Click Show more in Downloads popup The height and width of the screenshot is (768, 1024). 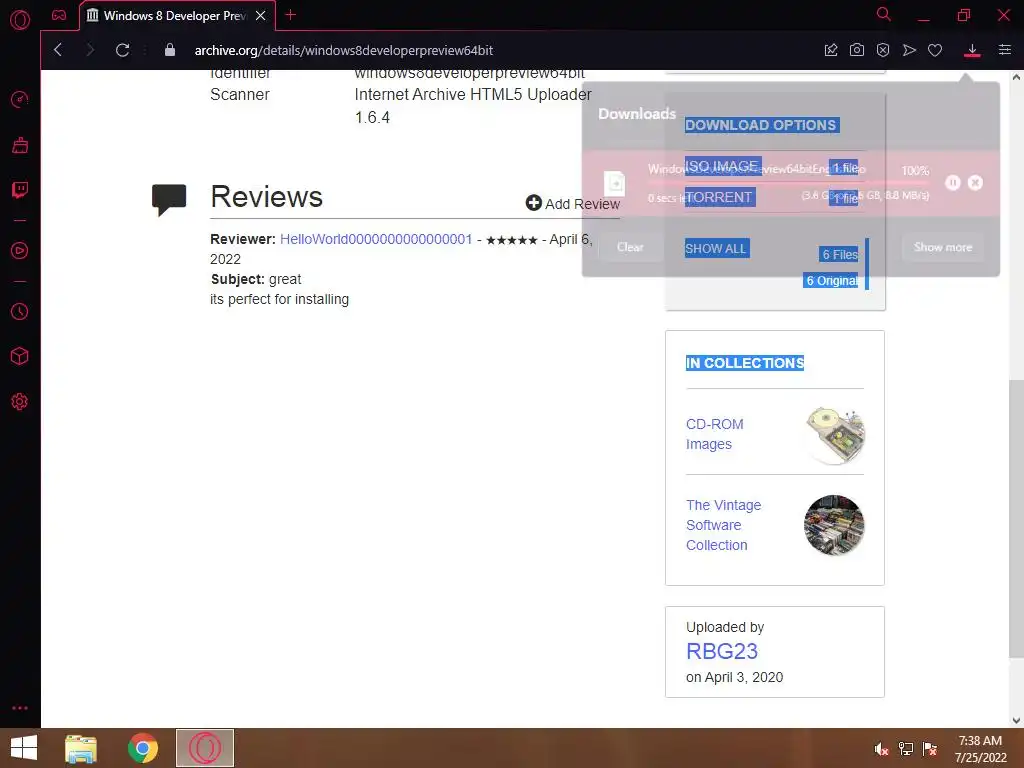[x=943, y=247]
